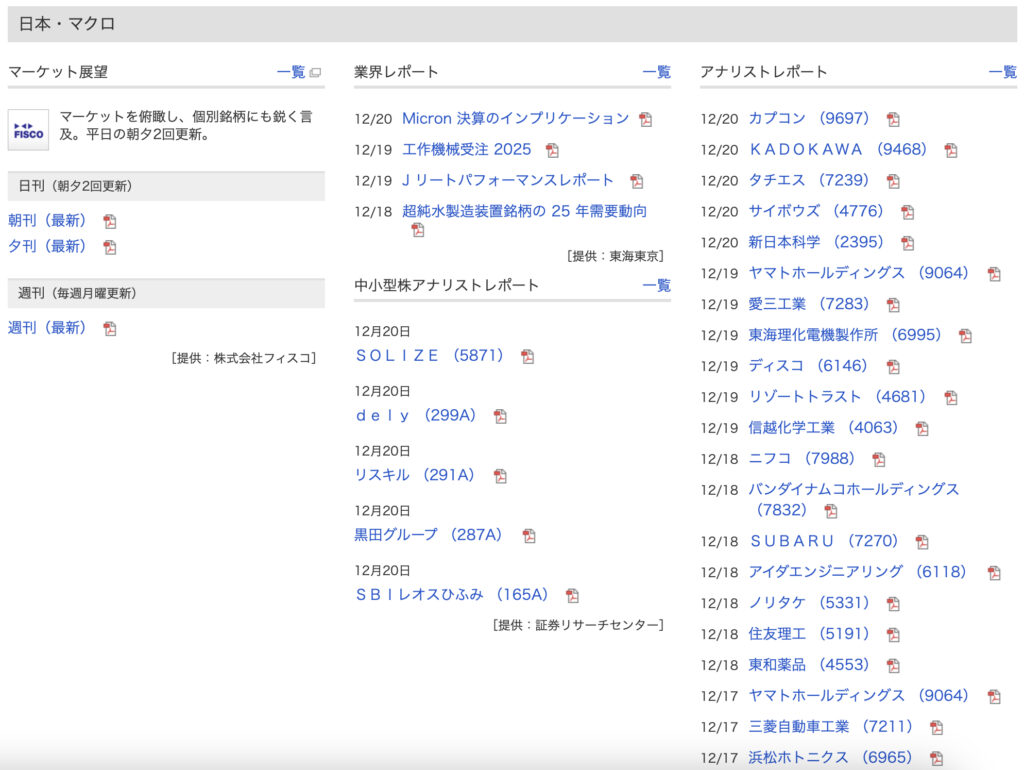Open the 三菱自動車工業 (7211) link

click(x=831, y=727)
